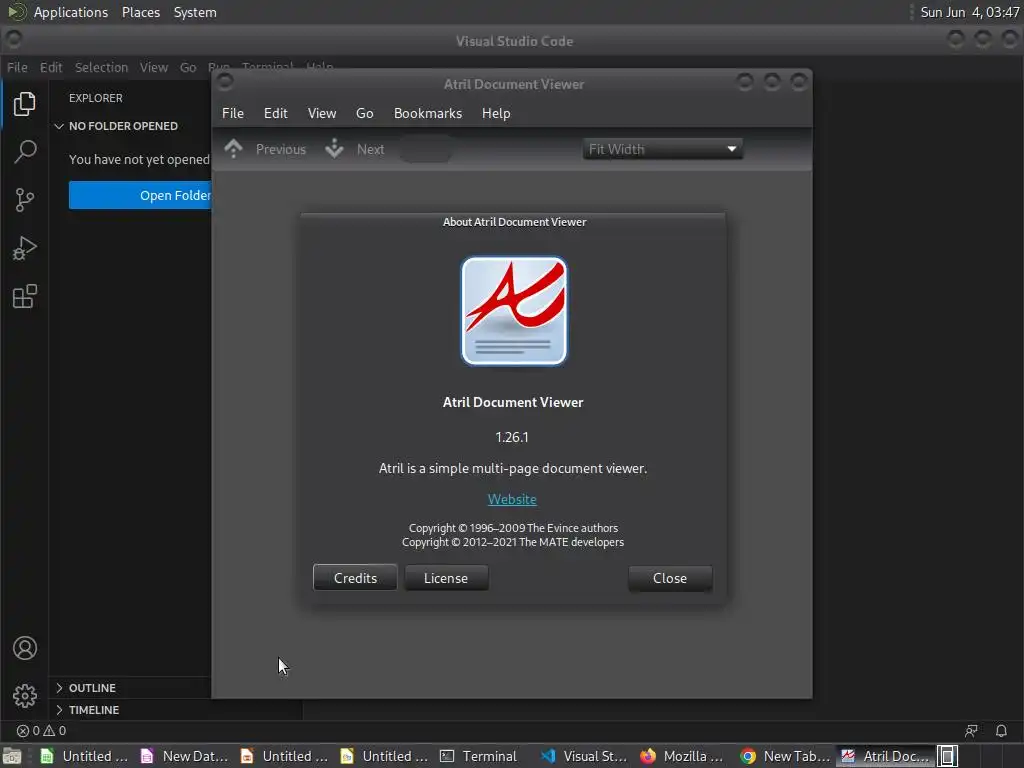Open Source Control view in VS Code

click(x=24, y=200)
